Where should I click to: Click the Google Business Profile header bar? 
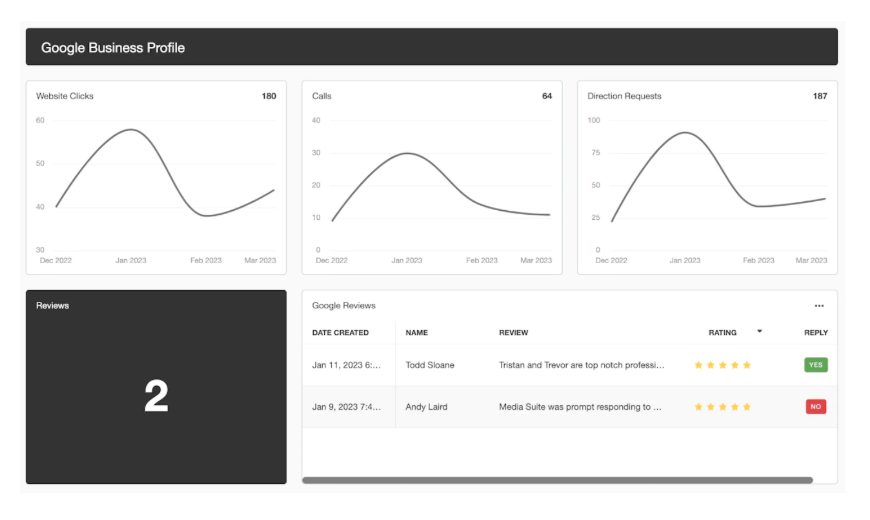tap(431, 47)
